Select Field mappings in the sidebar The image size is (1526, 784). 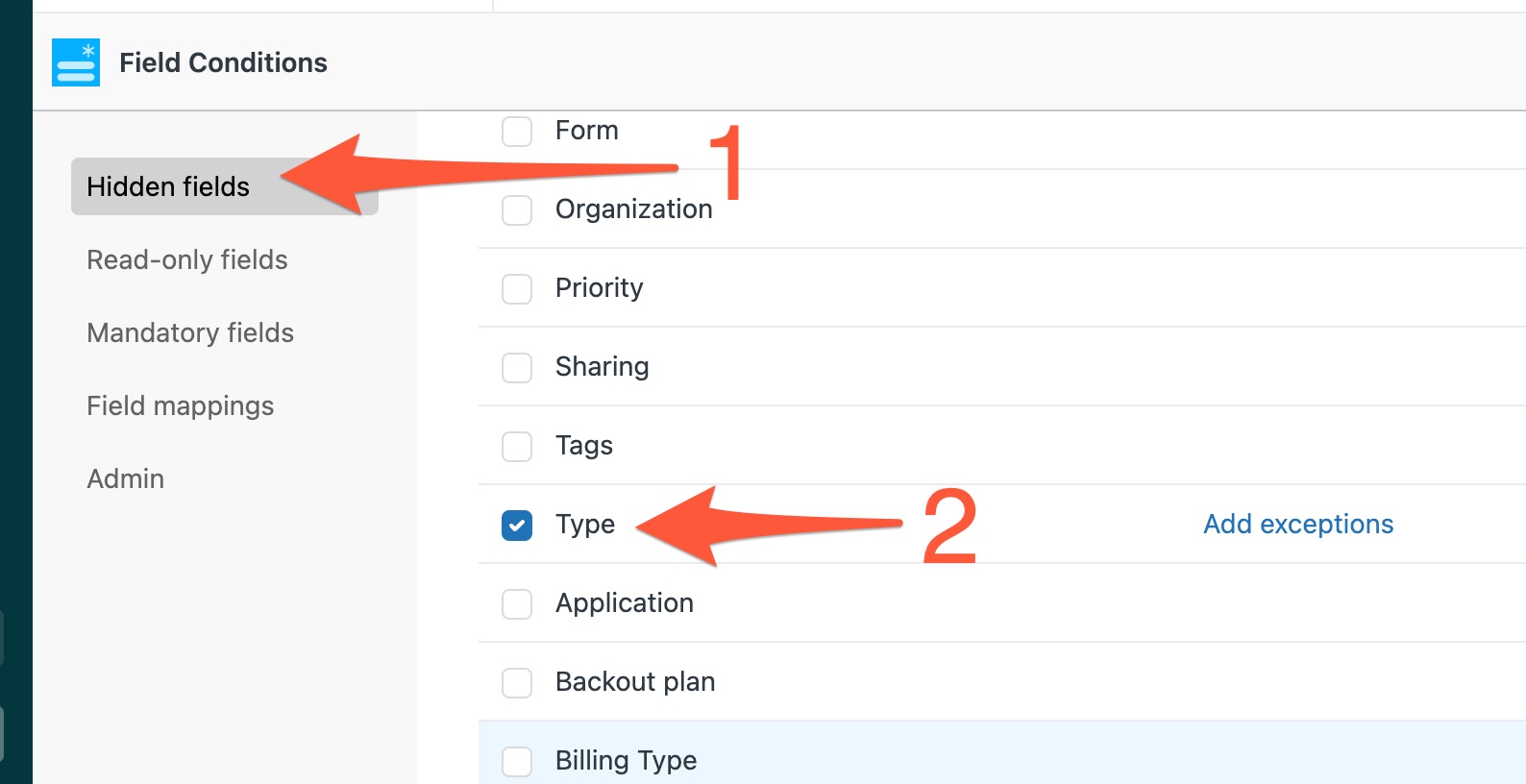click(x=180, y=405)
